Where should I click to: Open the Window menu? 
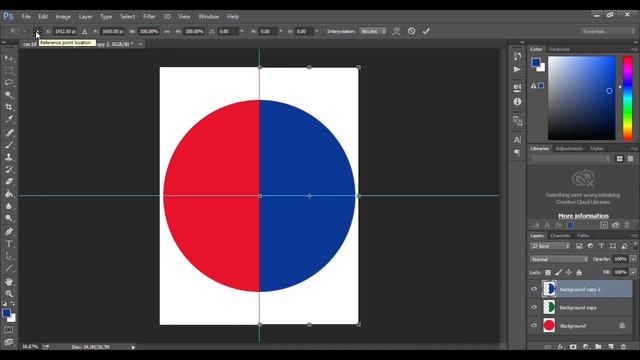[209, 17]
